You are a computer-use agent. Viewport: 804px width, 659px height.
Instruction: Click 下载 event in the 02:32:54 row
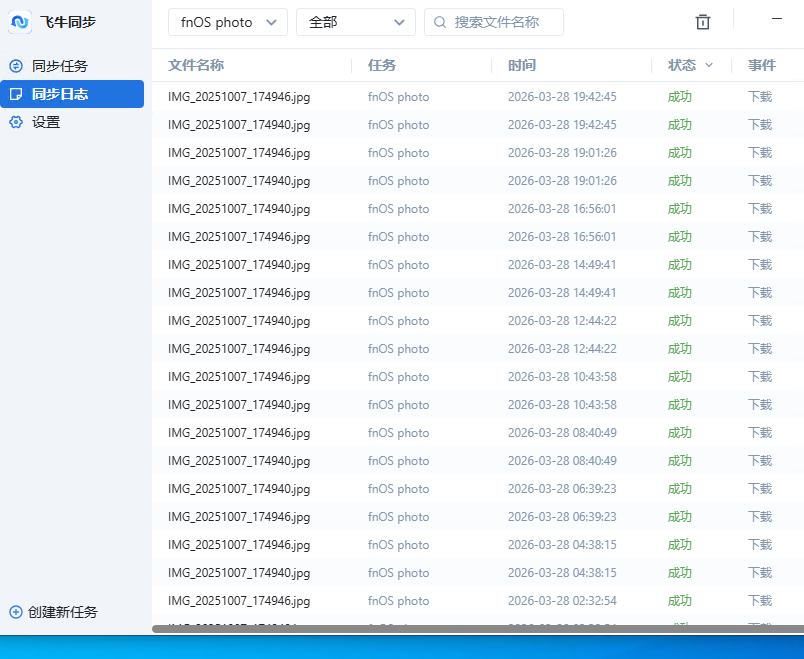coord(760,601)
